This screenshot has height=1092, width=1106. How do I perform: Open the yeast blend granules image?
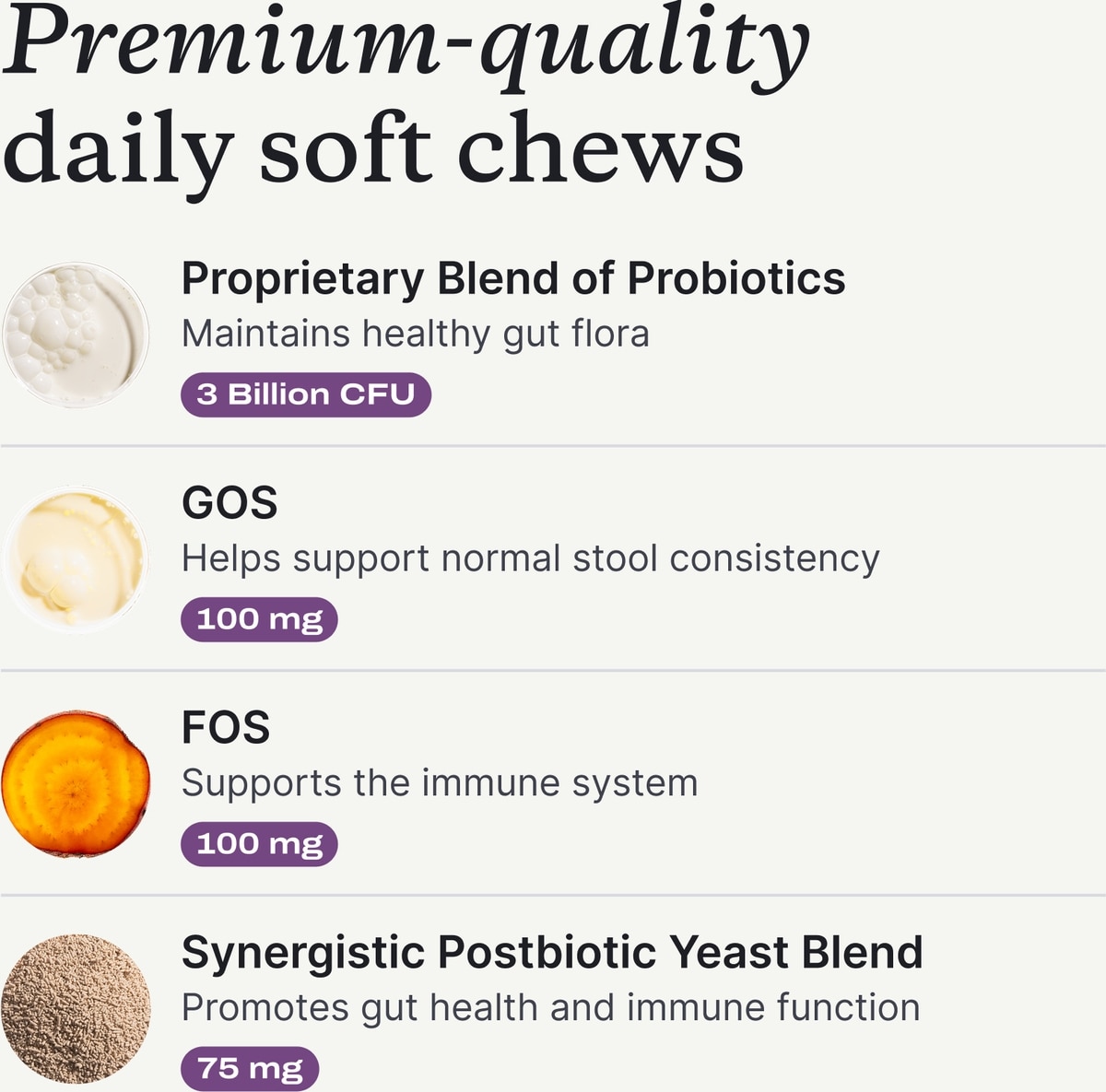[x=76, y=1008]
